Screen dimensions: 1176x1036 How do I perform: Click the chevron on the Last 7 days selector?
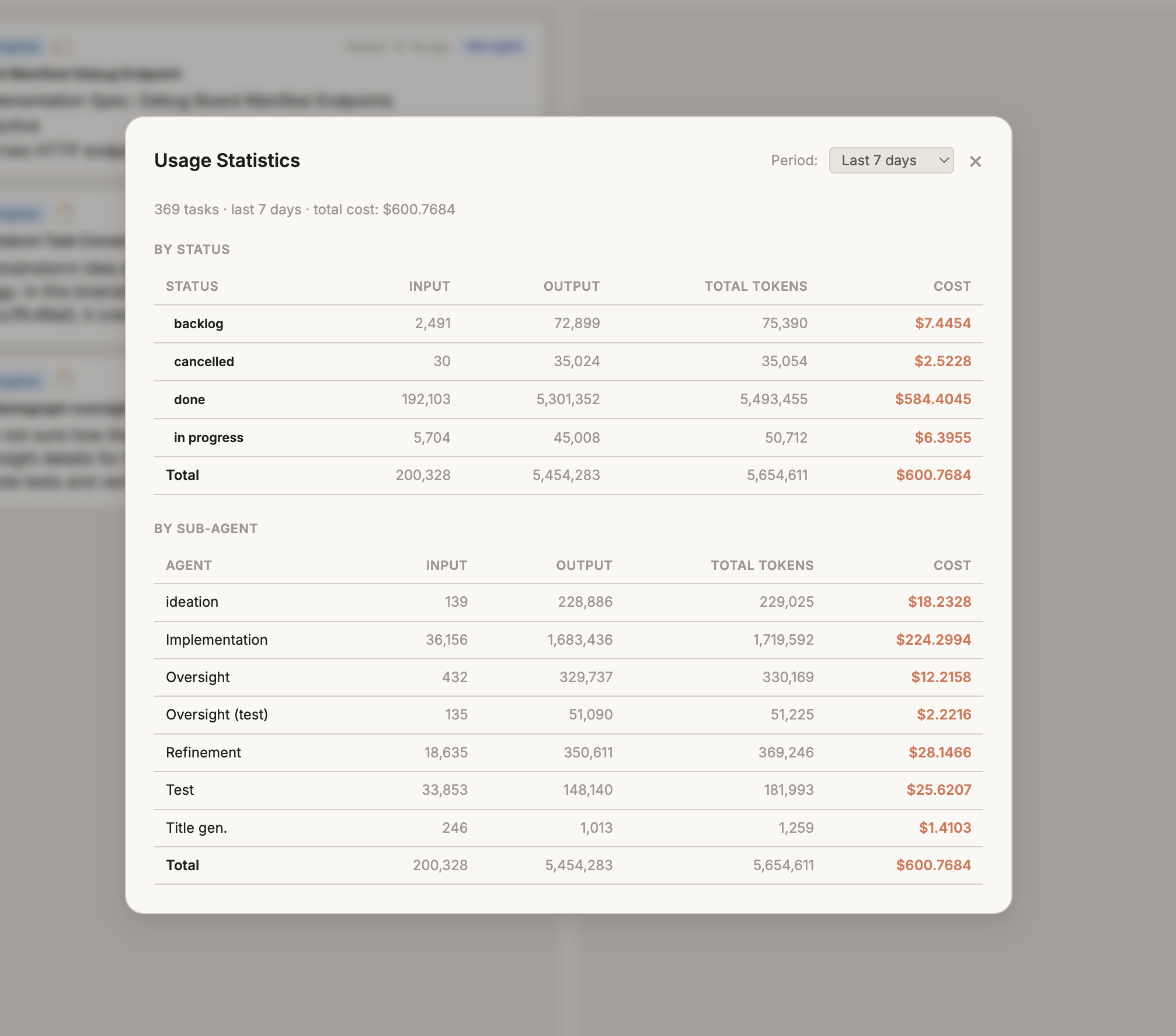click(x=943, y=160)
